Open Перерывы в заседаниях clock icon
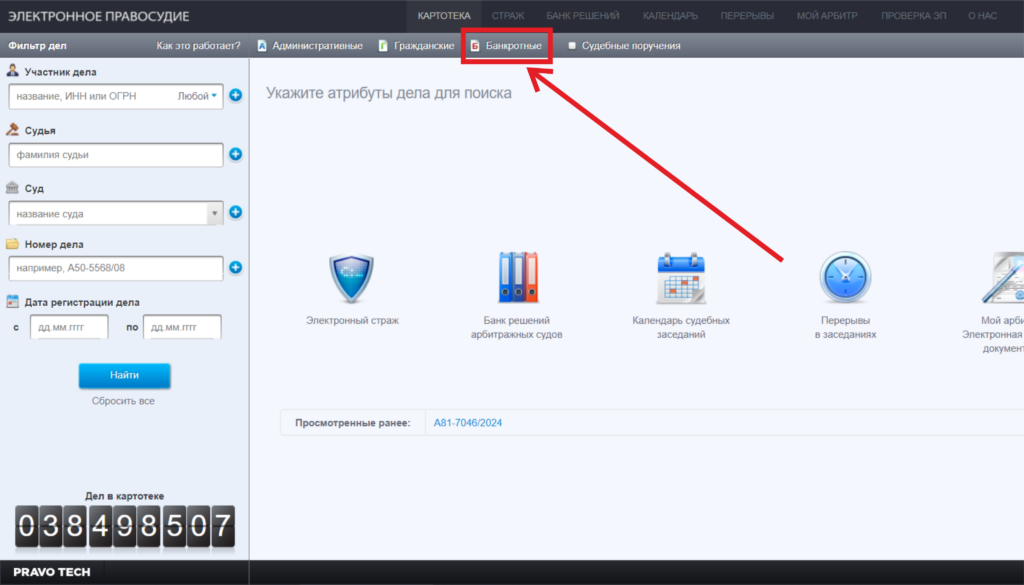1024x585 pixels. coord(845,278)
